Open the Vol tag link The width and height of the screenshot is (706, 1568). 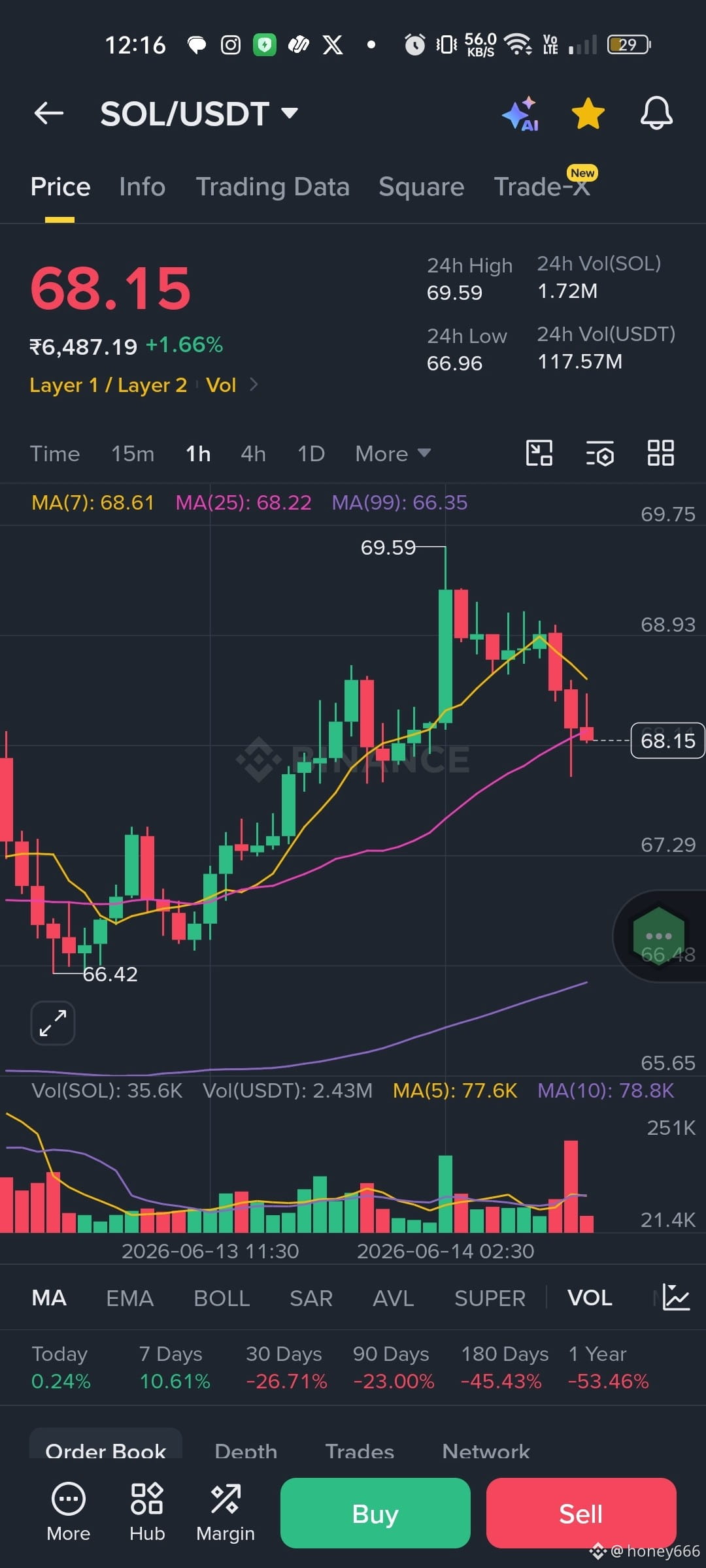click(221, 385)
